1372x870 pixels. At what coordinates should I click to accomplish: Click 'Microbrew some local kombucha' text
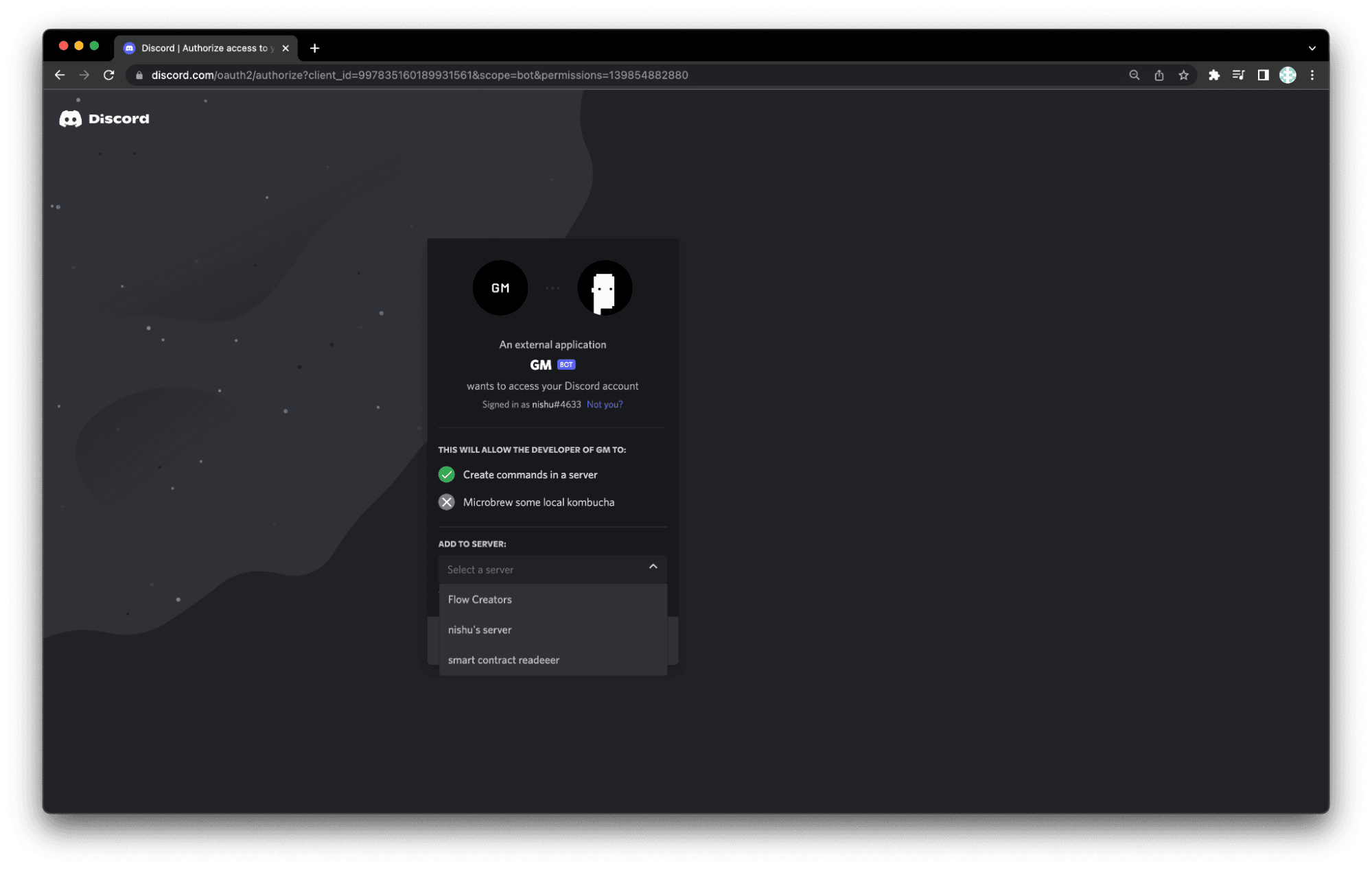(x=539, y=502)
